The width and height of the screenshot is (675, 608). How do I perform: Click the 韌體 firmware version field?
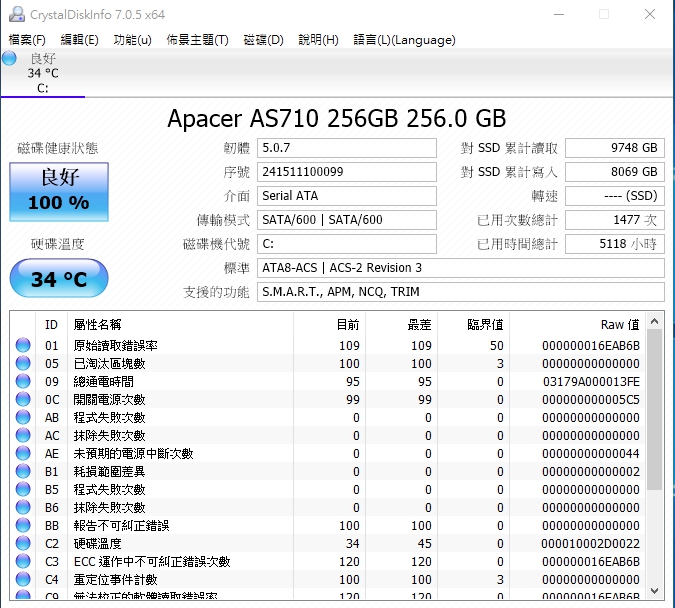pyautogui.click(x=346, y=148)
